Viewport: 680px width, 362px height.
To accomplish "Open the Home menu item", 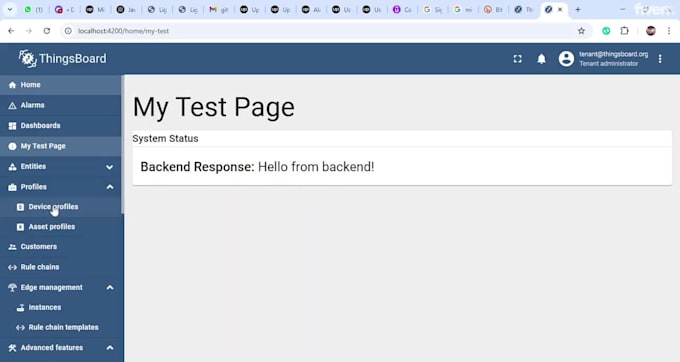I will pos(61,85).
